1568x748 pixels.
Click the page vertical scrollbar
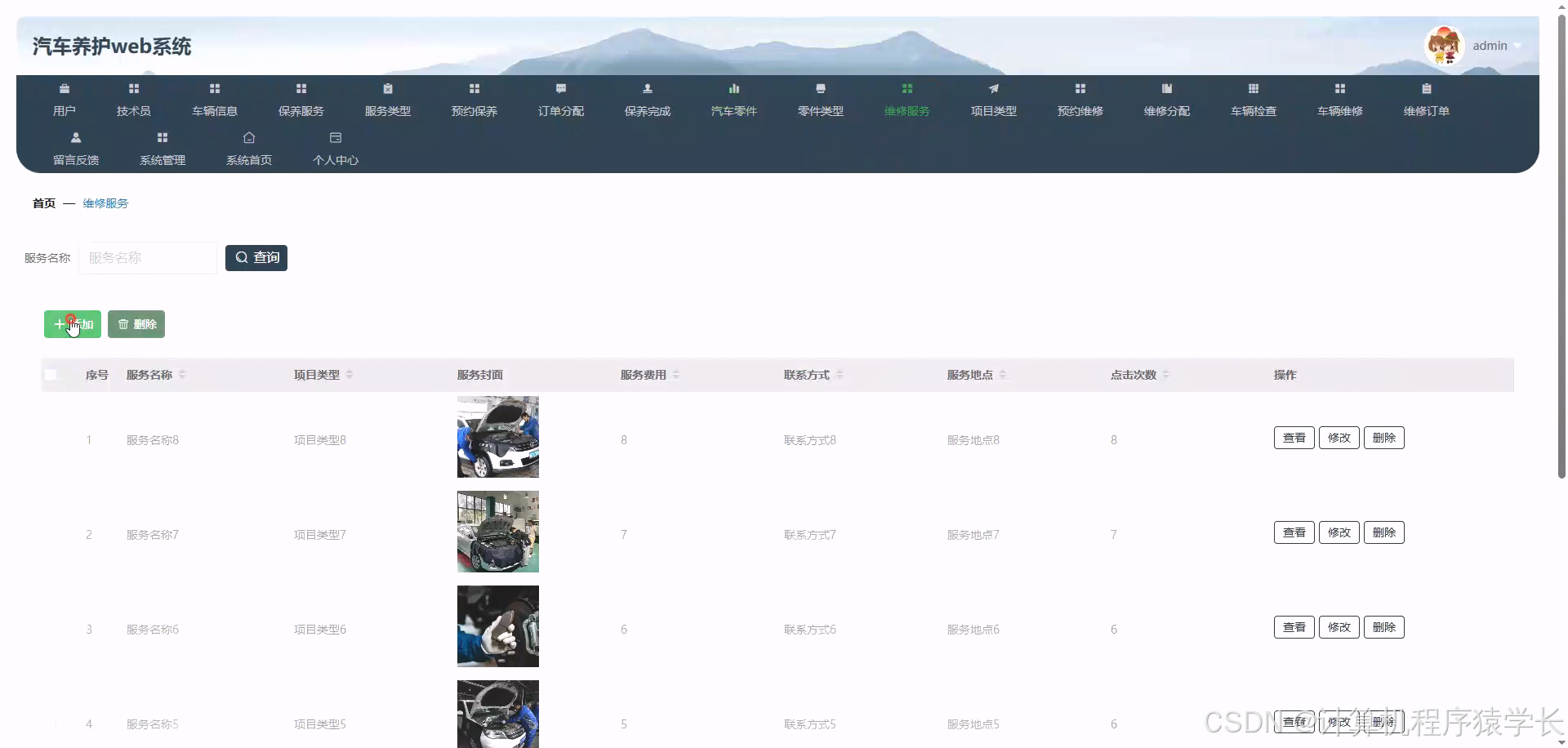pyautogui.click(x=1561, y=245)
